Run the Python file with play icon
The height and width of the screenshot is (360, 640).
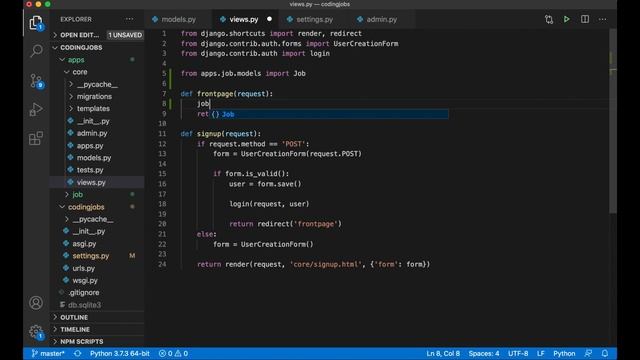point(567,19)
